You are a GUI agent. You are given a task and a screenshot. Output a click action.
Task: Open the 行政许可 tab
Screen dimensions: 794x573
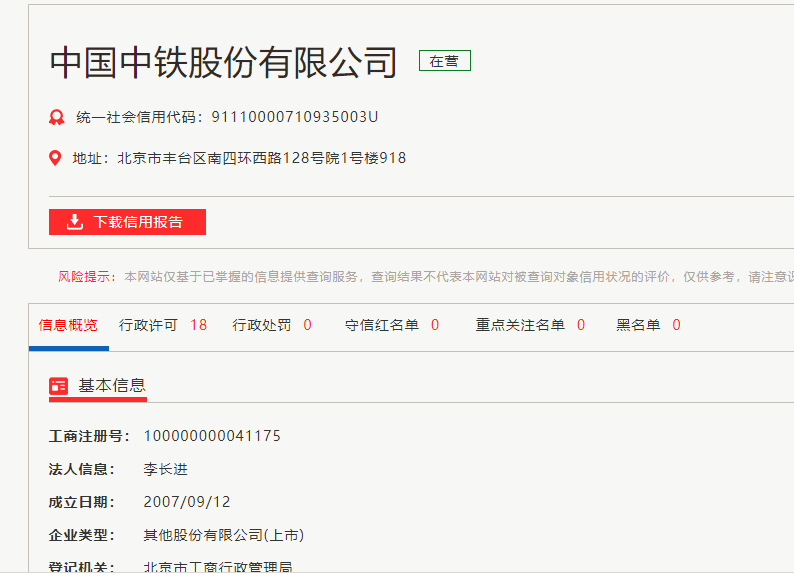coord(148,325)
